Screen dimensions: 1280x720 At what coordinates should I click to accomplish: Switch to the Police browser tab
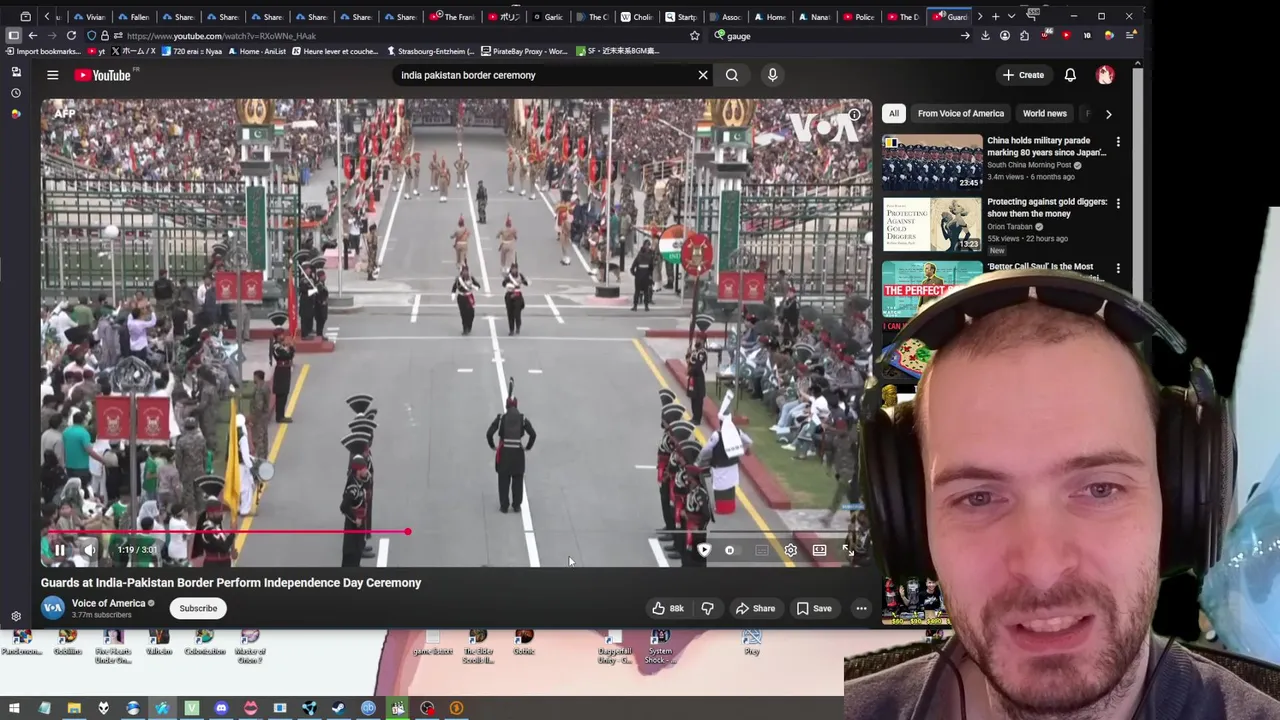tap(858, 17)
